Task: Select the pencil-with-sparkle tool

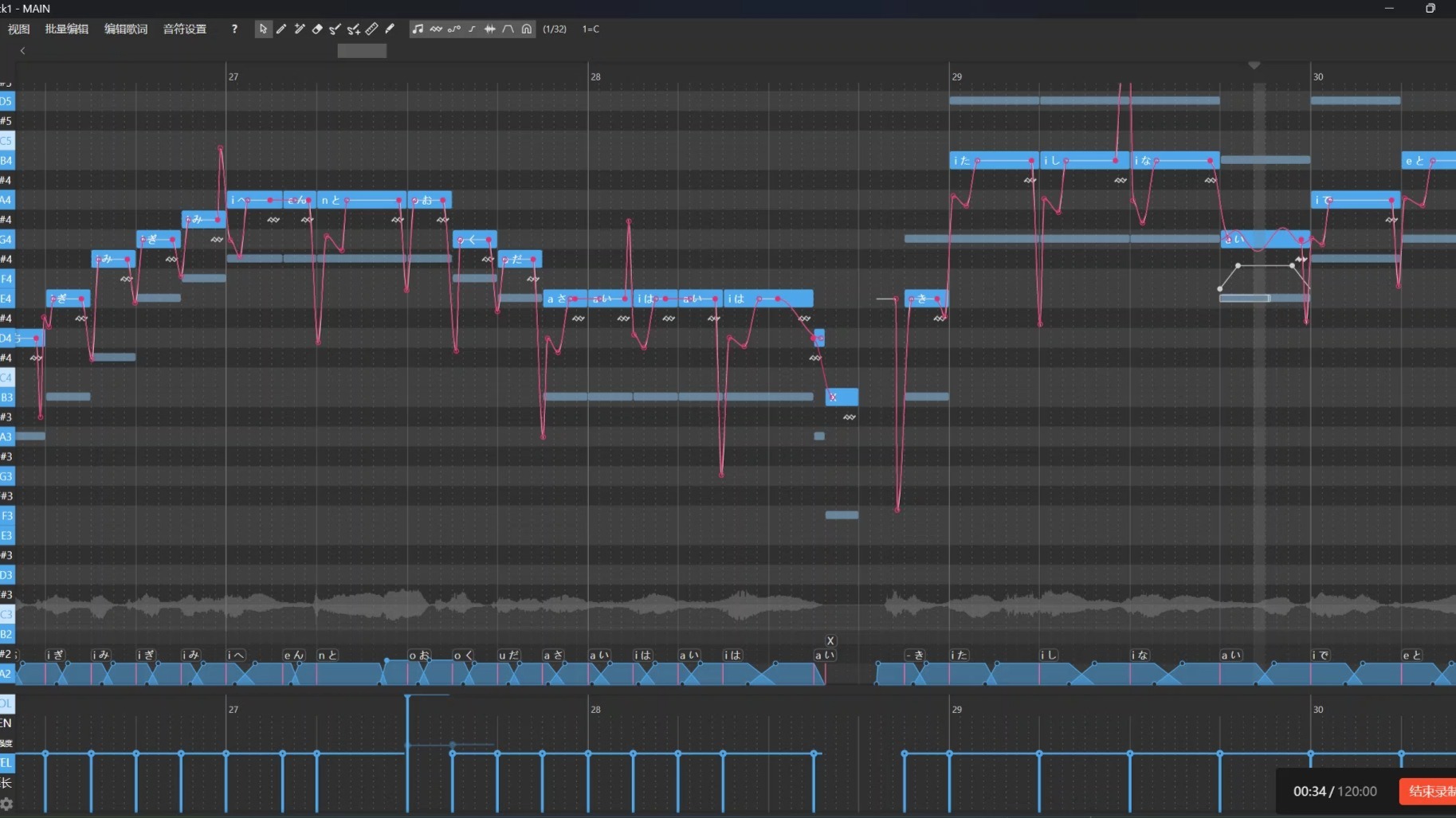Action: [x=300, y=29]
